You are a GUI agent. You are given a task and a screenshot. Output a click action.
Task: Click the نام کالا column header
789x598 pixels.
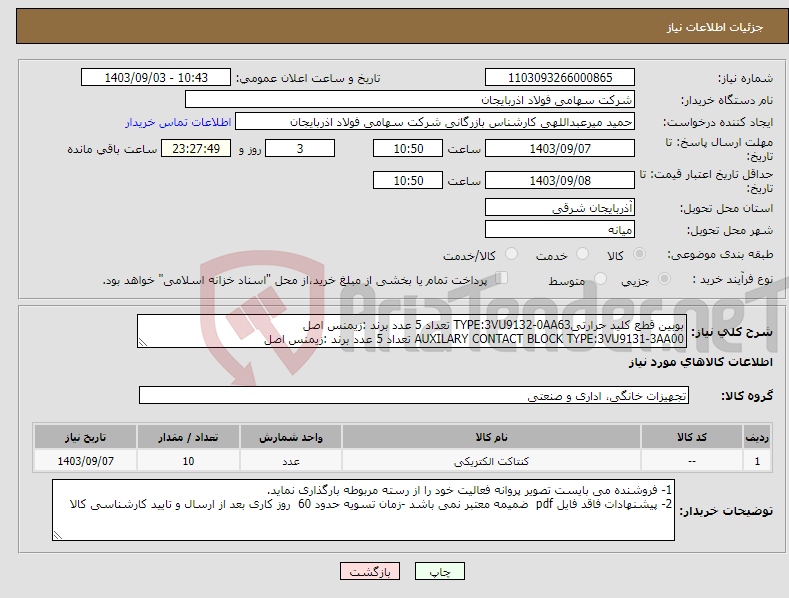[x=491, y=437]
